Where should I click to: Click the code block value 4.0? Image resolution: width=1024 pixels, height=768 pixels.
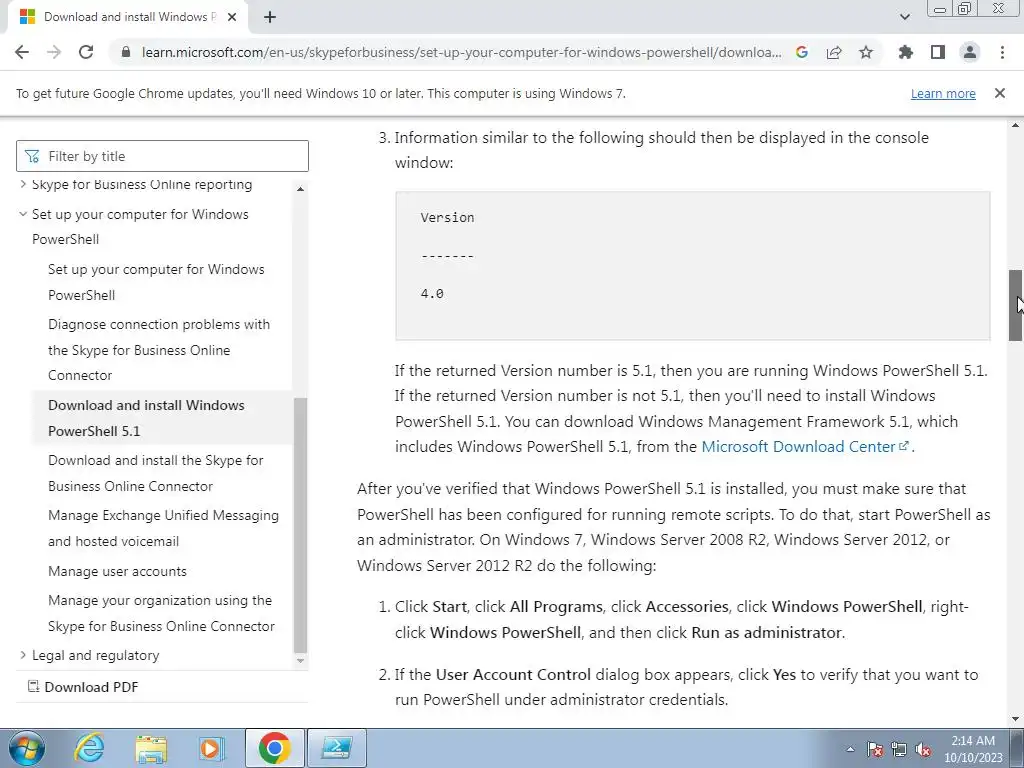432,294
